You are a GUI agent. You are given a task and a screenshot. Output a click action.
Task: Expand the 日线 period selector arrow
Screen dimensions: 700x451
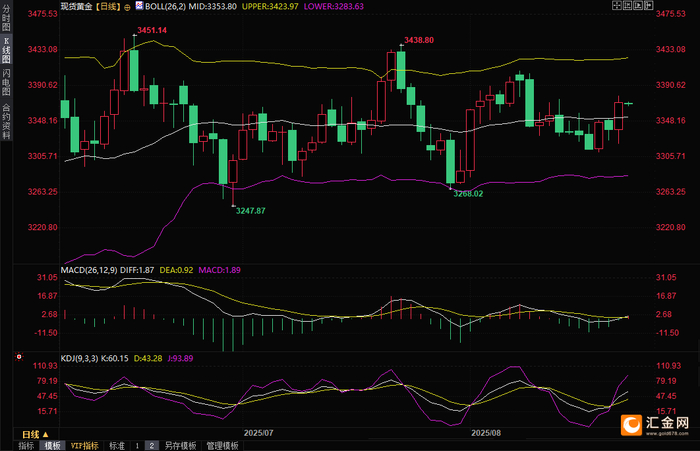point(45,434)
